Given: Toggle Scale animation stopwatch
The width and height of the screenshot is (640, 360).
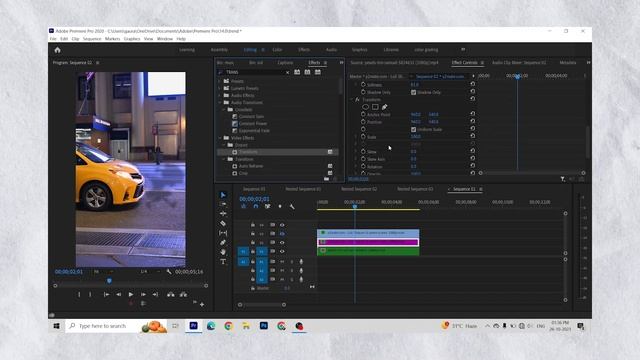Looking at the screenshot, I should click(x=363, y=137).
